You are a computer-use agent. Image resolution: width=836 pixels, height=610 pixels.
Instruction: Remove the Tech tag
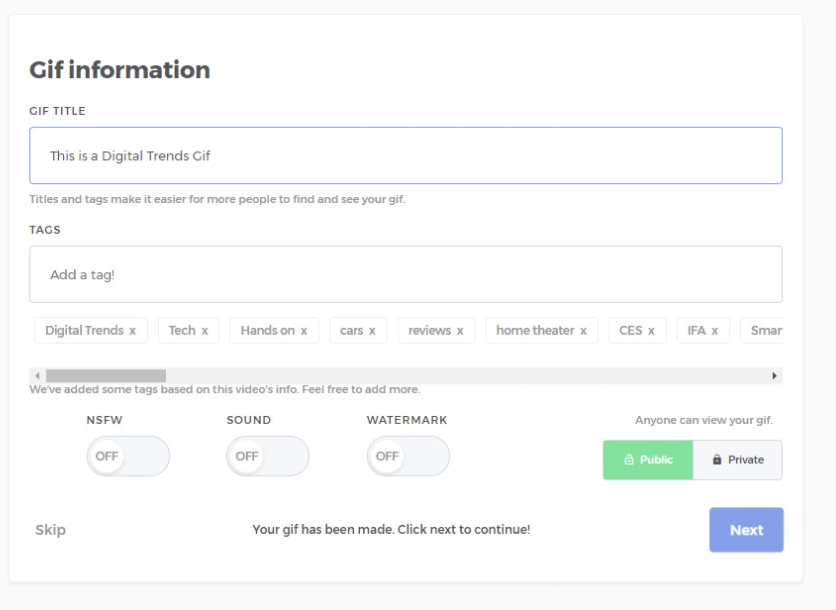tap(204, 331)
